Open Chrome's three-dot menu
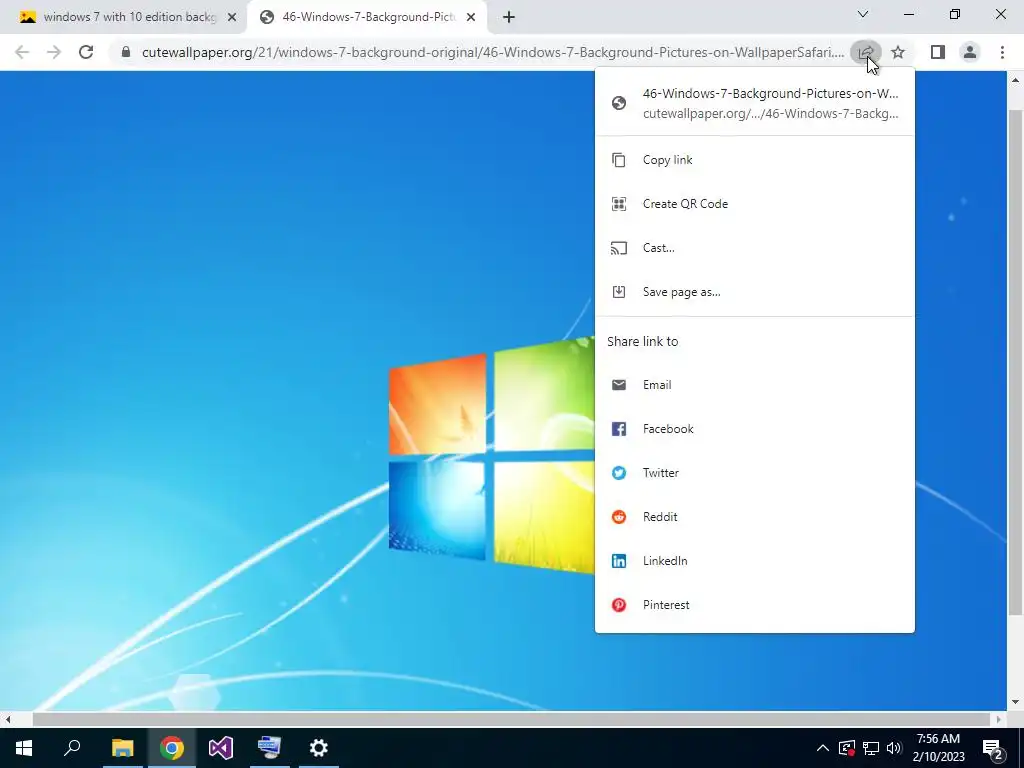The image size is (1024, 768). (1002, 52)
